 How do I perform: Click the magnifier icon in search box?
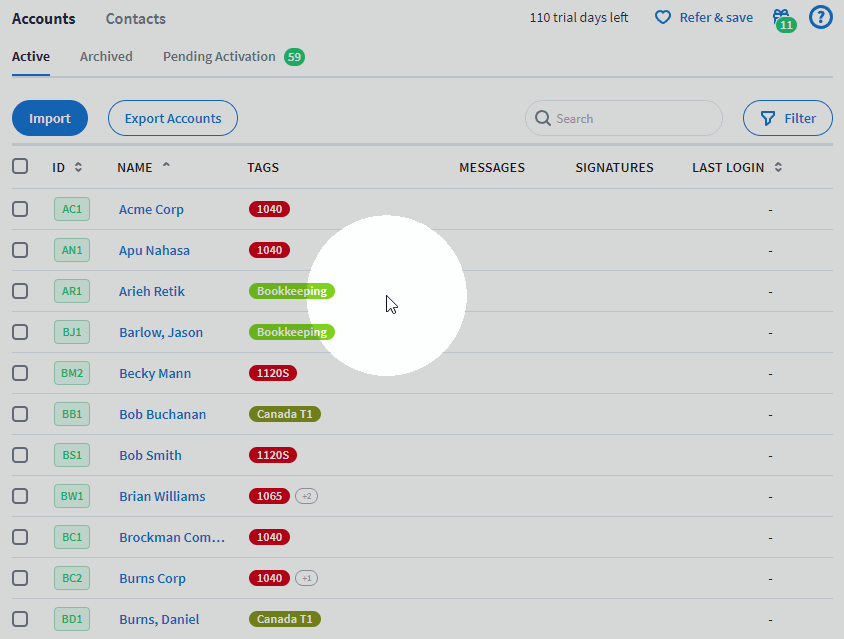(x=543, y=118)
